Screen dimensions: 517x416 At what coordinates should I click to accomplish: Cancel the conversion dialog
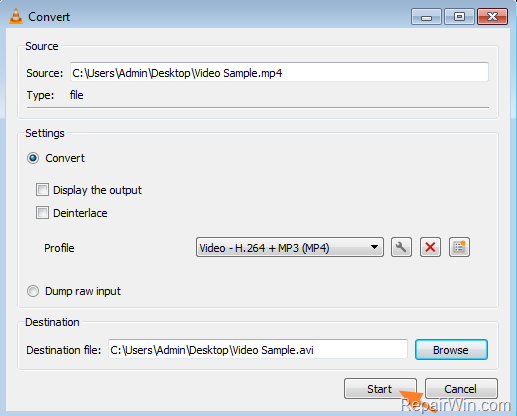point(461,389)
